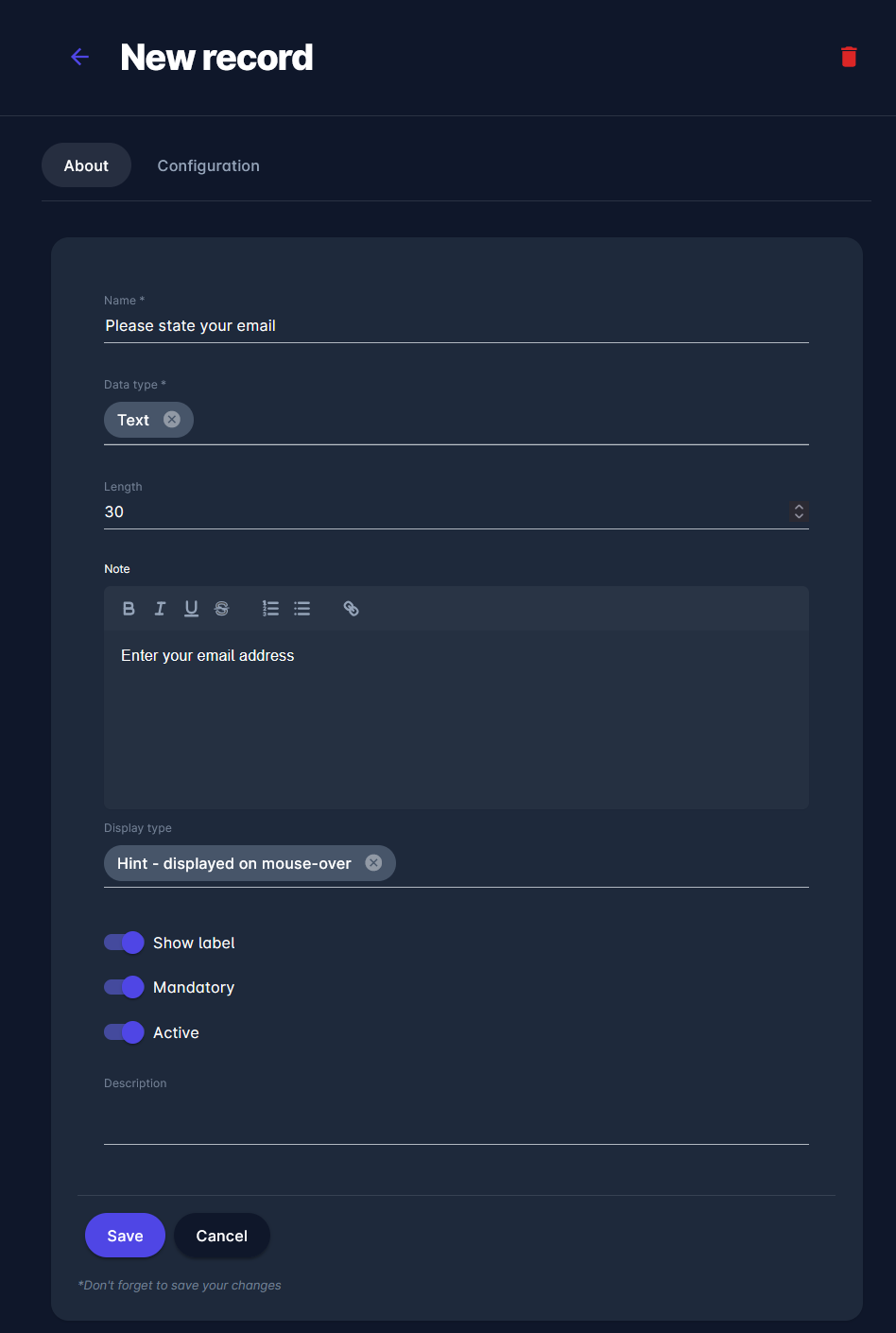Switch to the Configuration tab
This screenshot has width=896, height=1333.
[208, 165]
